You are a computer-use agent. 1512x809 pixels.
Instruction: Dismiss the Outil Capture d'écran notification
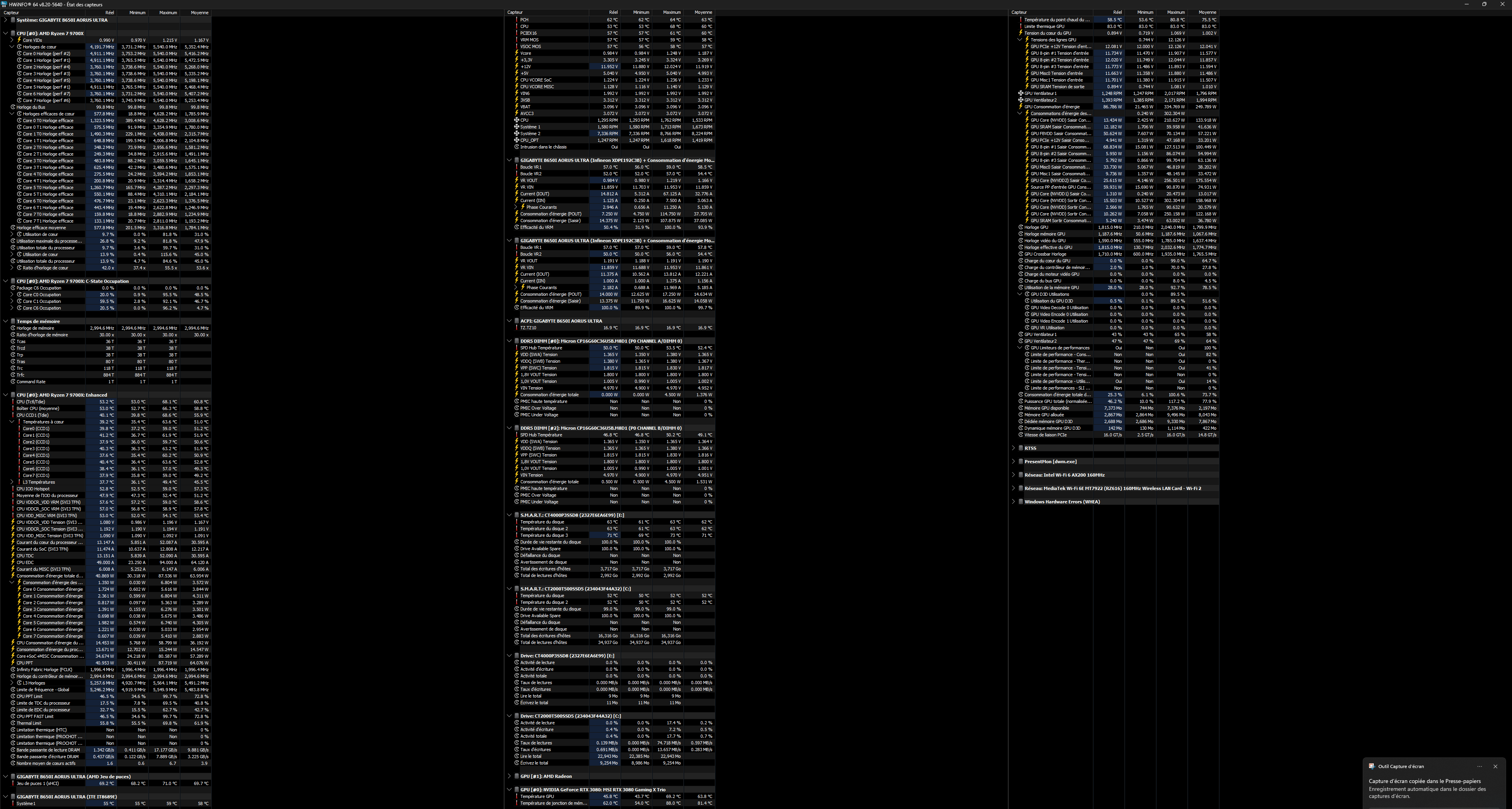click(1495, 766)
